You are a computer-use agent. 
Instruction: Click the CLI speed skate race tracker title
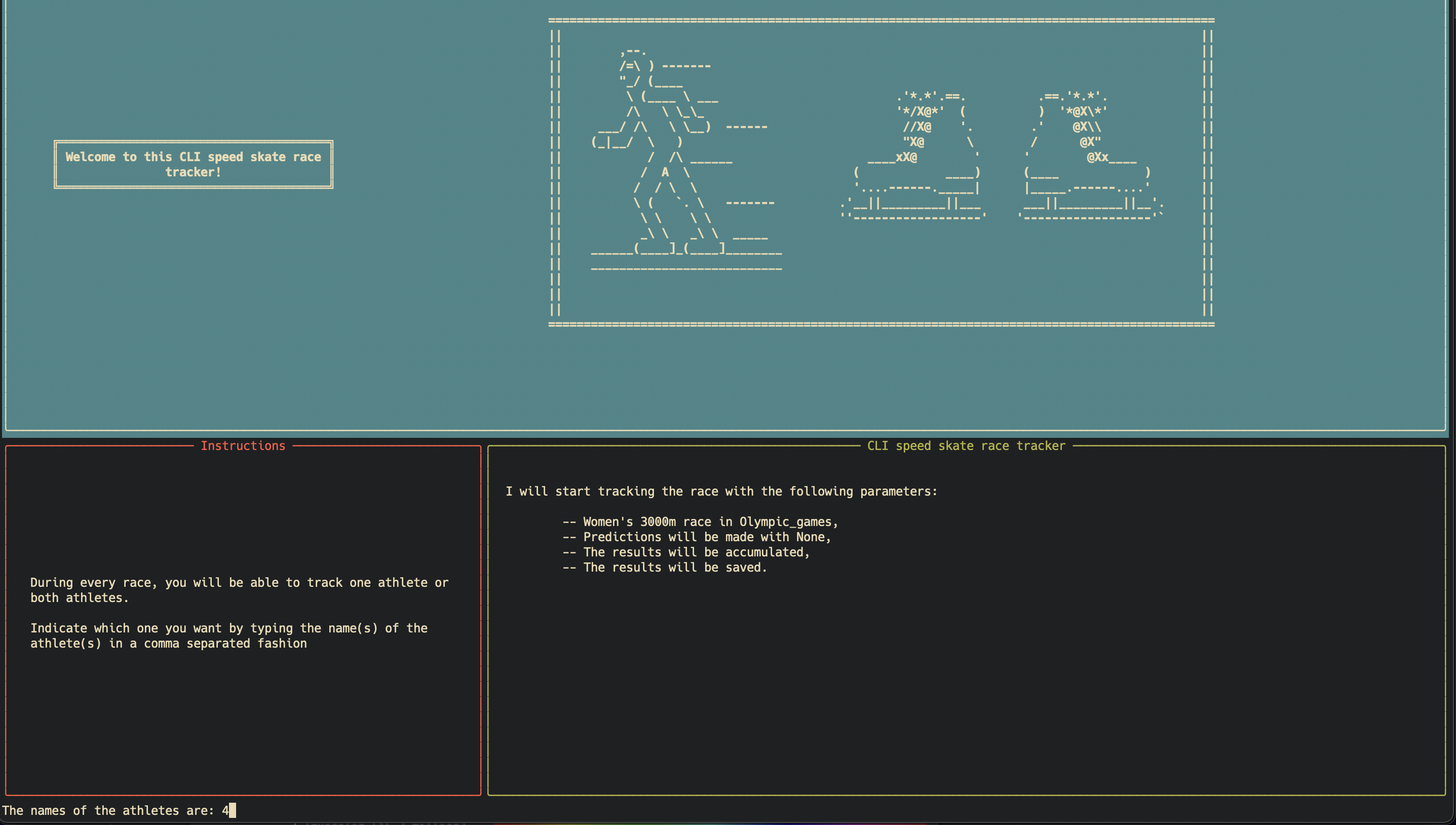click(966, 446)
